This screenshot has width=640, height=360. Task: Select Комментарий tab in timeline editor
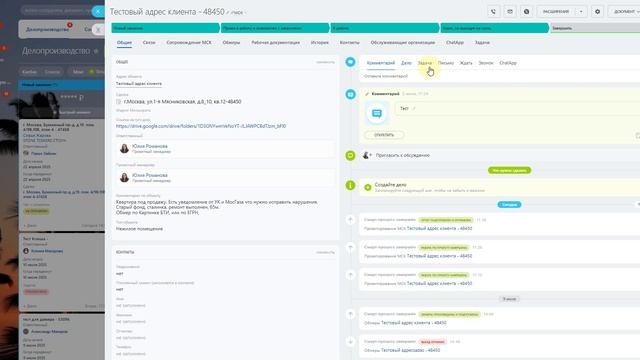381,63
